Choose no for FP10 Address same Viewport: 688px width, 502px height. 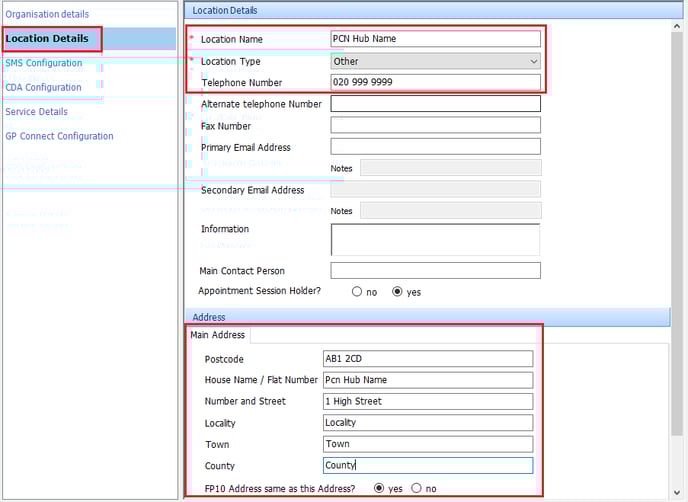(416, 488)
